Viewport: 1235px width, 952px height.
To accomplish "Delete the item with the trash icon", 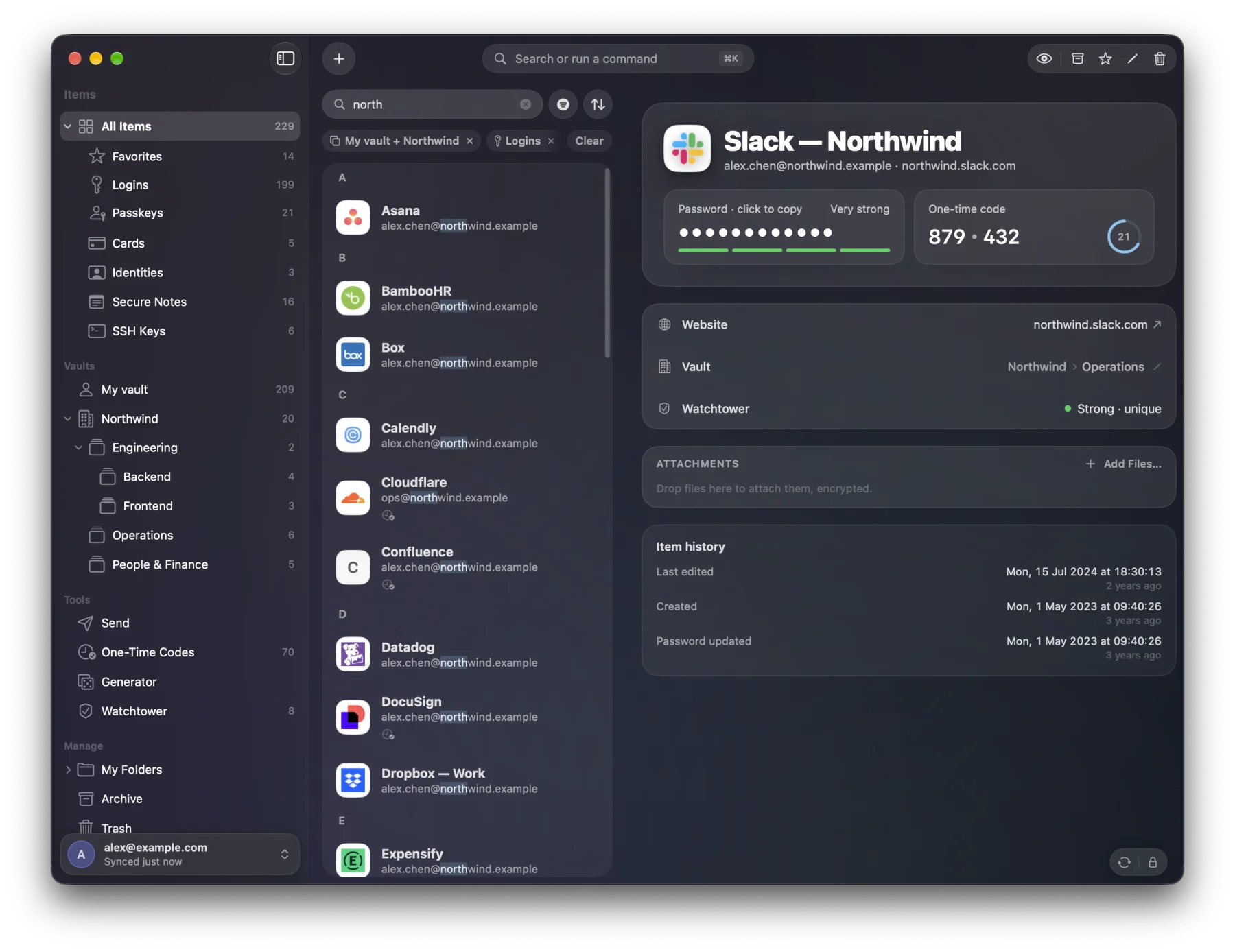I will [x=1160, y=59].
